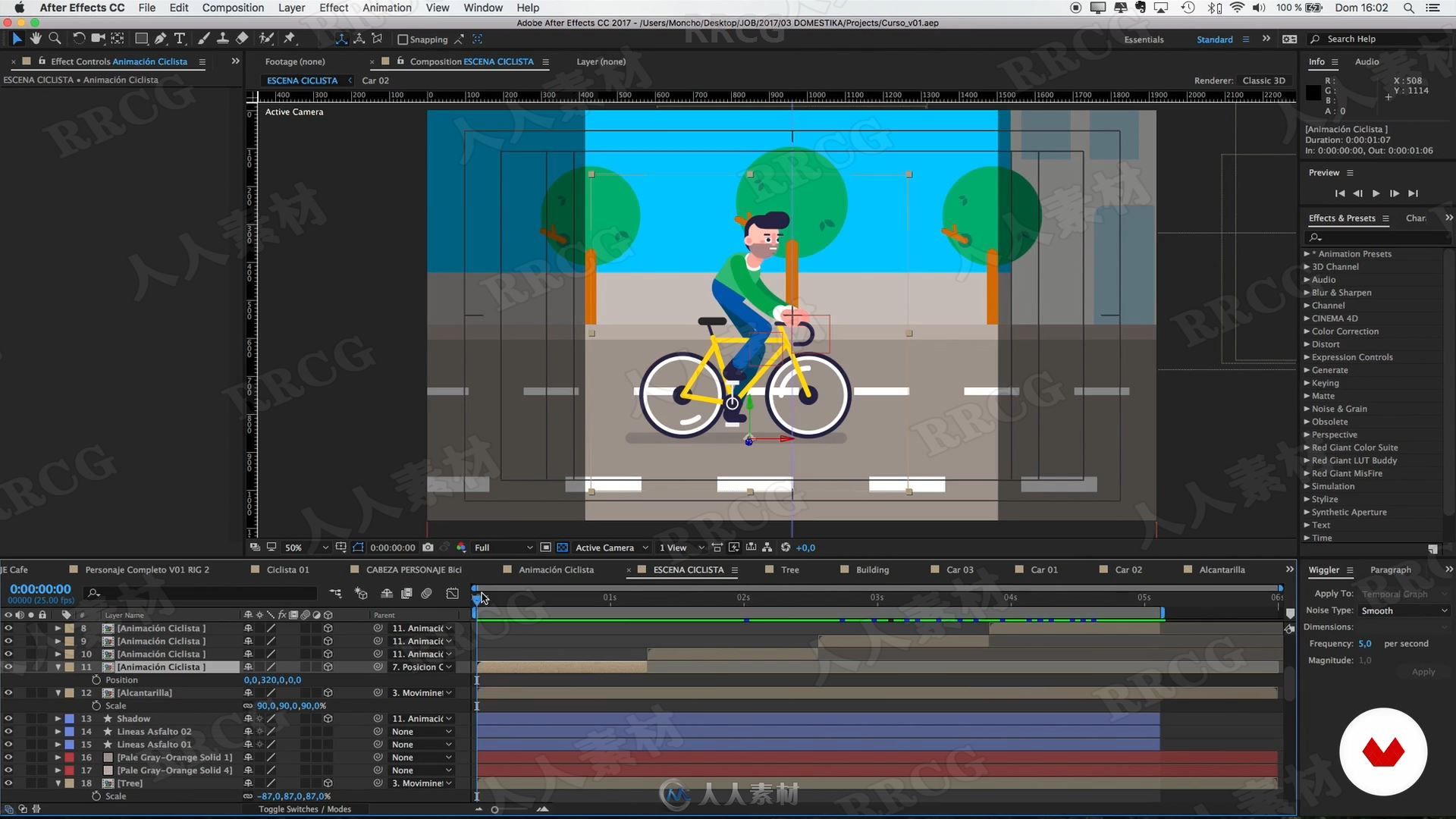Click the RAM Preview play button
1456x819 pixels.
pos(1375,193)
